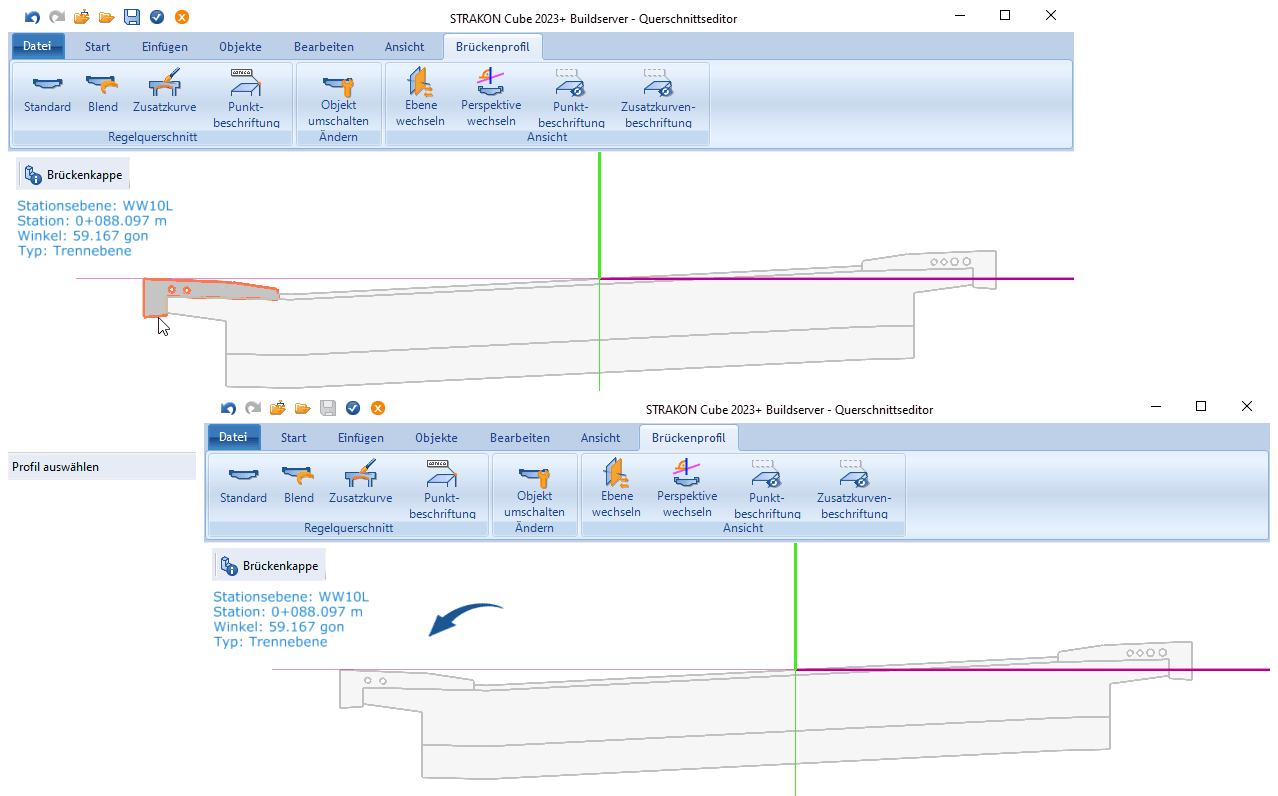Click the Undo icon in lower window title bar
The image size is (1278, 796).
pos(228,408)
